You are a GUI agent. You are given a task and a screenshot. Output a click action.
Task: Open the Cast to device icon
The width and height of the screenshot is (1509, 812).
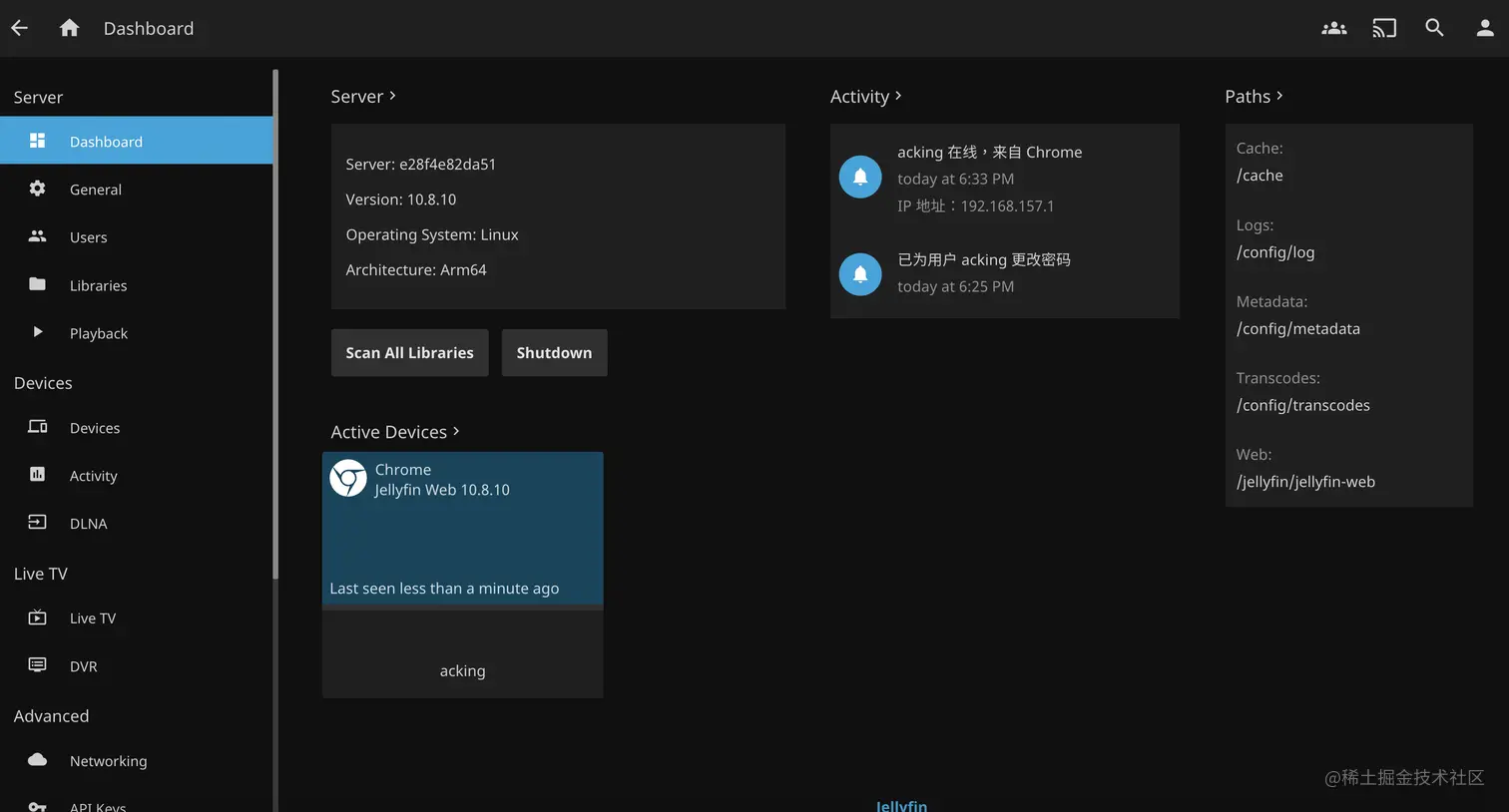point(1384,28)
